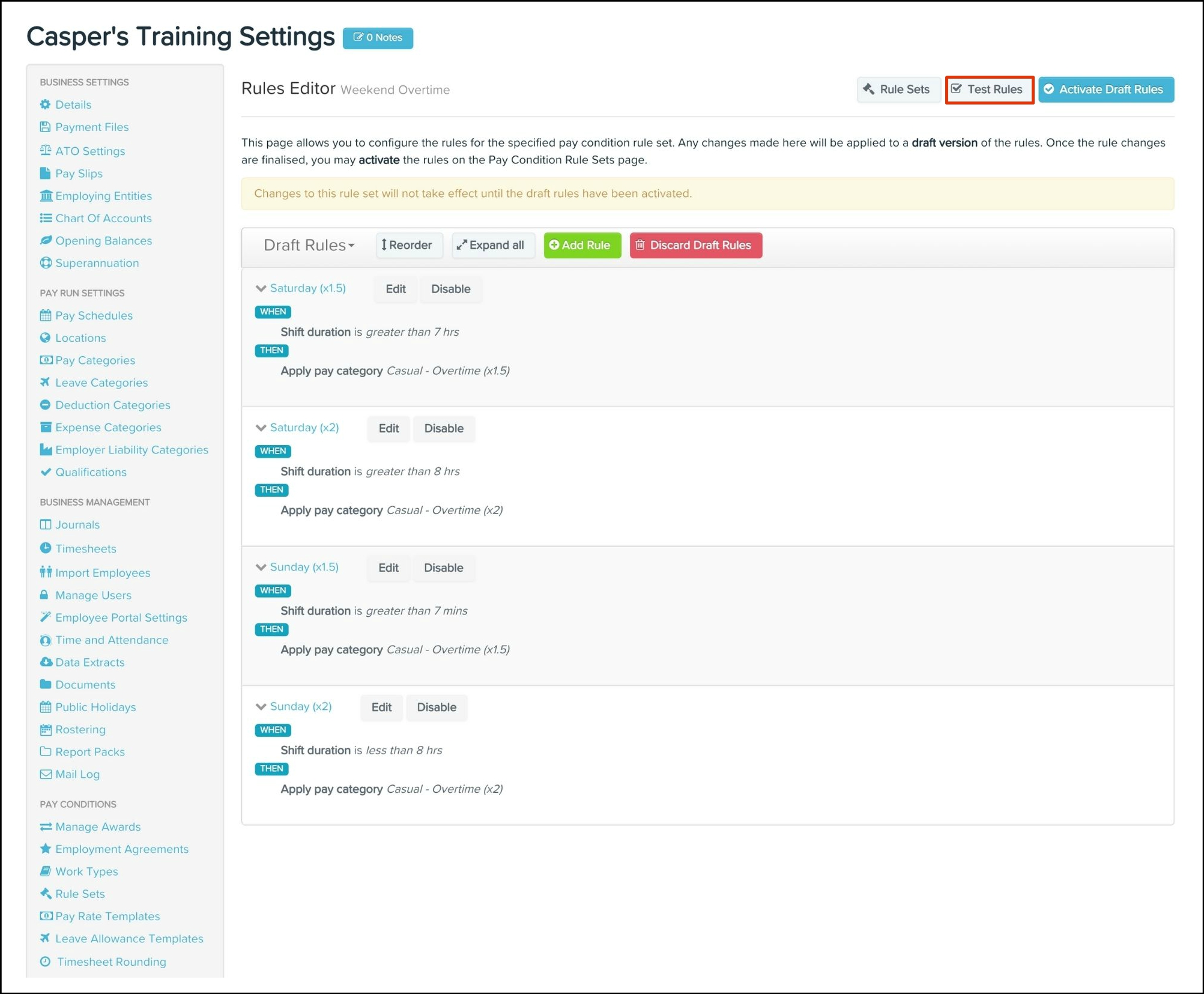Disable the Sunday (x2) rule
The image size is (1204, 994).
(437, 707)
